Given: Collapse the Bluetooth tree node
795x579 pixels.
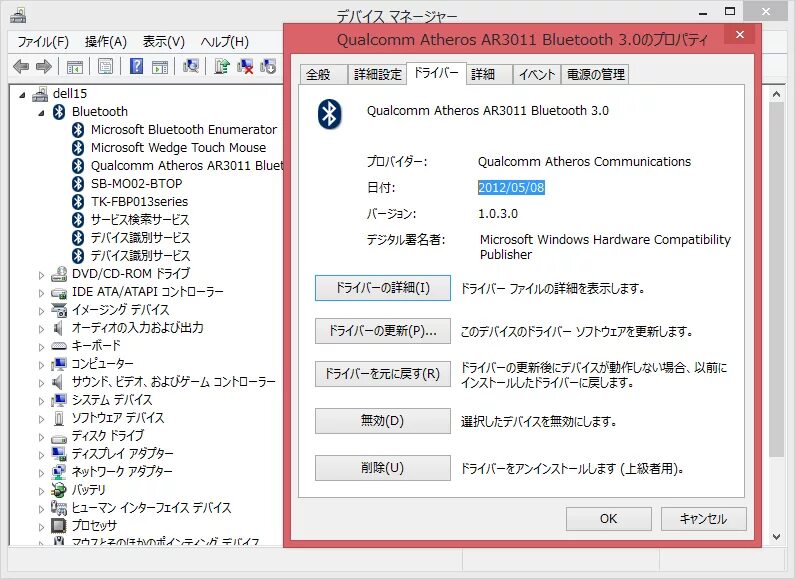Looking at the screenshot, I should pos(42,113).
